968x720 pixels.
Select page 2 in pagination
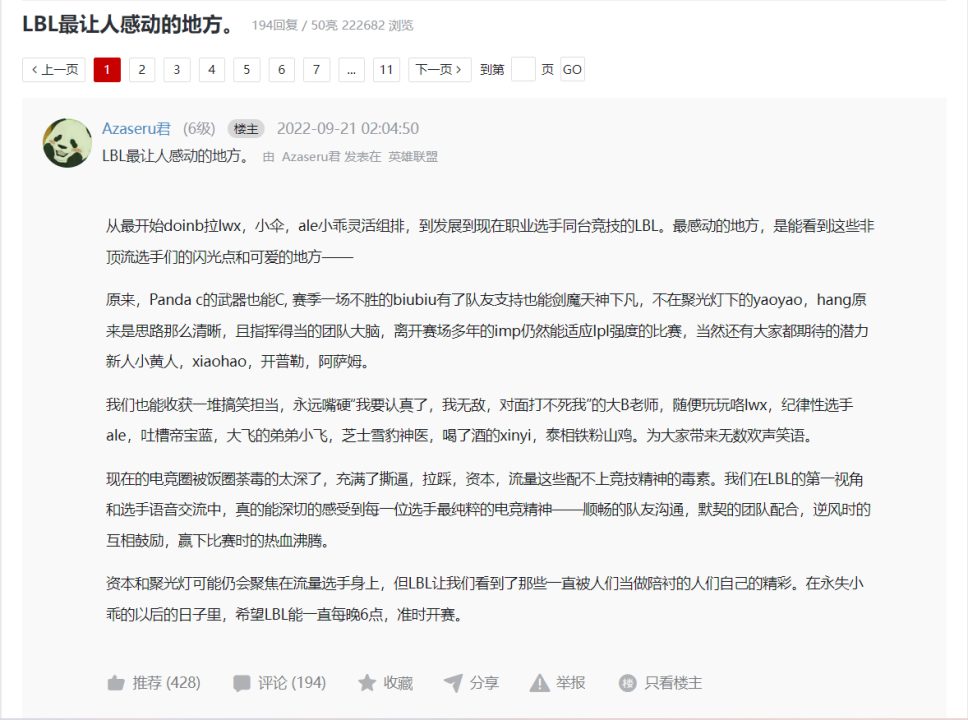(x=142, y=69)
